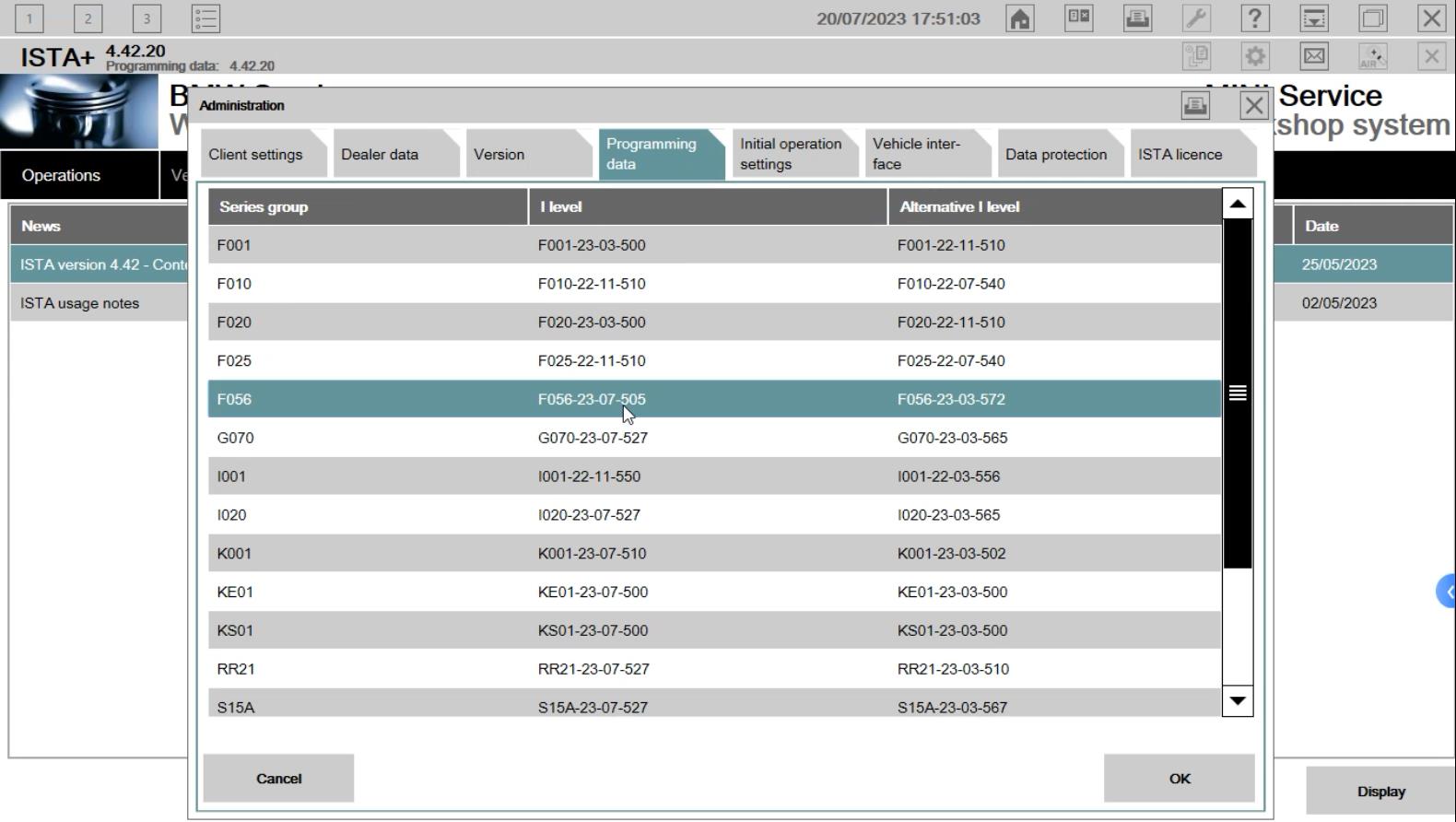
Task: Click the table scroll up arrow
Action: (x=1238, y=204)
